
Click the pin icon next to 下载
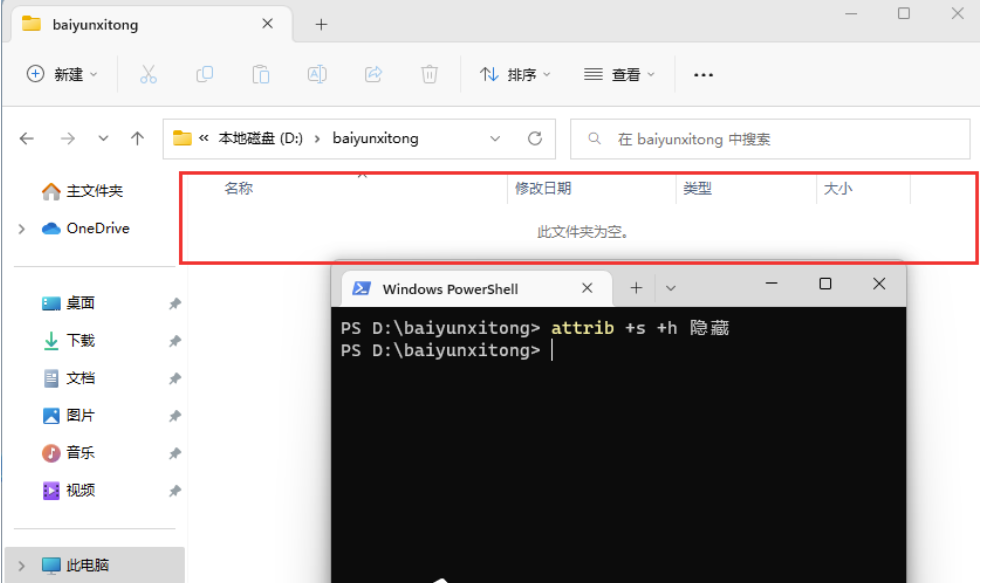(x=175, y=341)
